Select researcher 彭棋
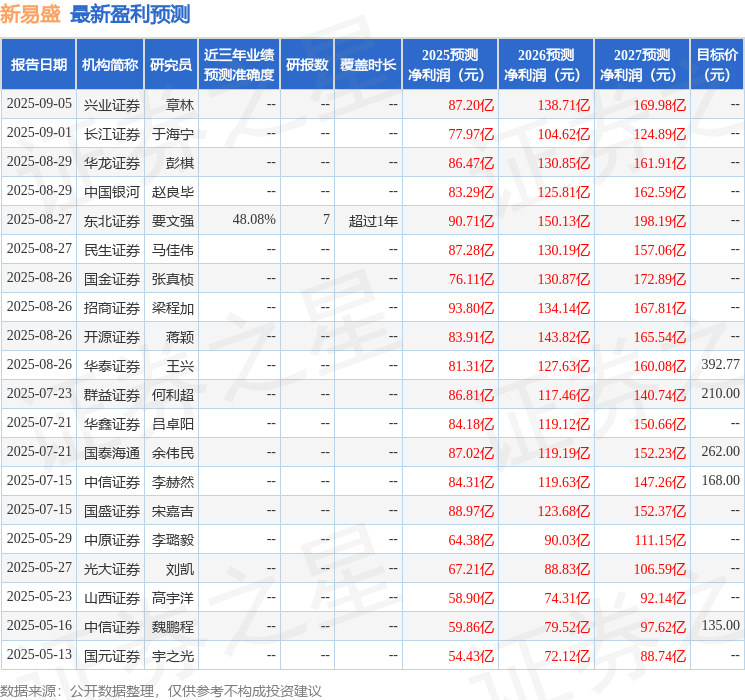The image size is (745, 700). pos(180,163)
